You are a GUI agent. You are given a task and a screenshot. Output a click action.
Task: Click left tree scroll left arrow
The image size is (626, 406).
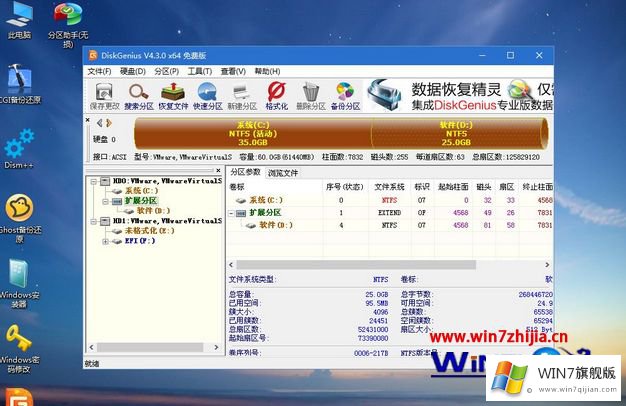(x=91, y=348)
